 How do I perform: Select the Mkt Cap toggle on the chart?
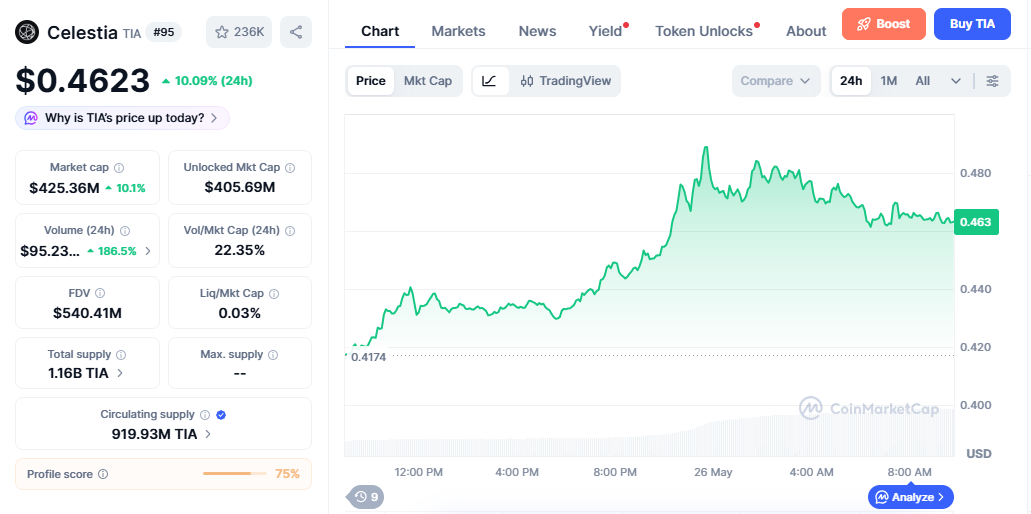428,81
